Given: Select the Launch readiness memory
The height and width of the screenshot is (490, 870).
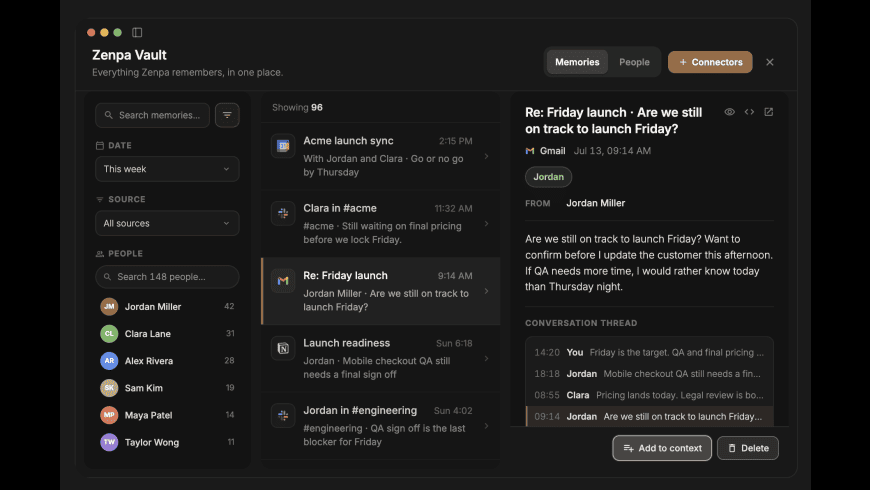Looking at the screenshot, I should [x=381, y=358].
